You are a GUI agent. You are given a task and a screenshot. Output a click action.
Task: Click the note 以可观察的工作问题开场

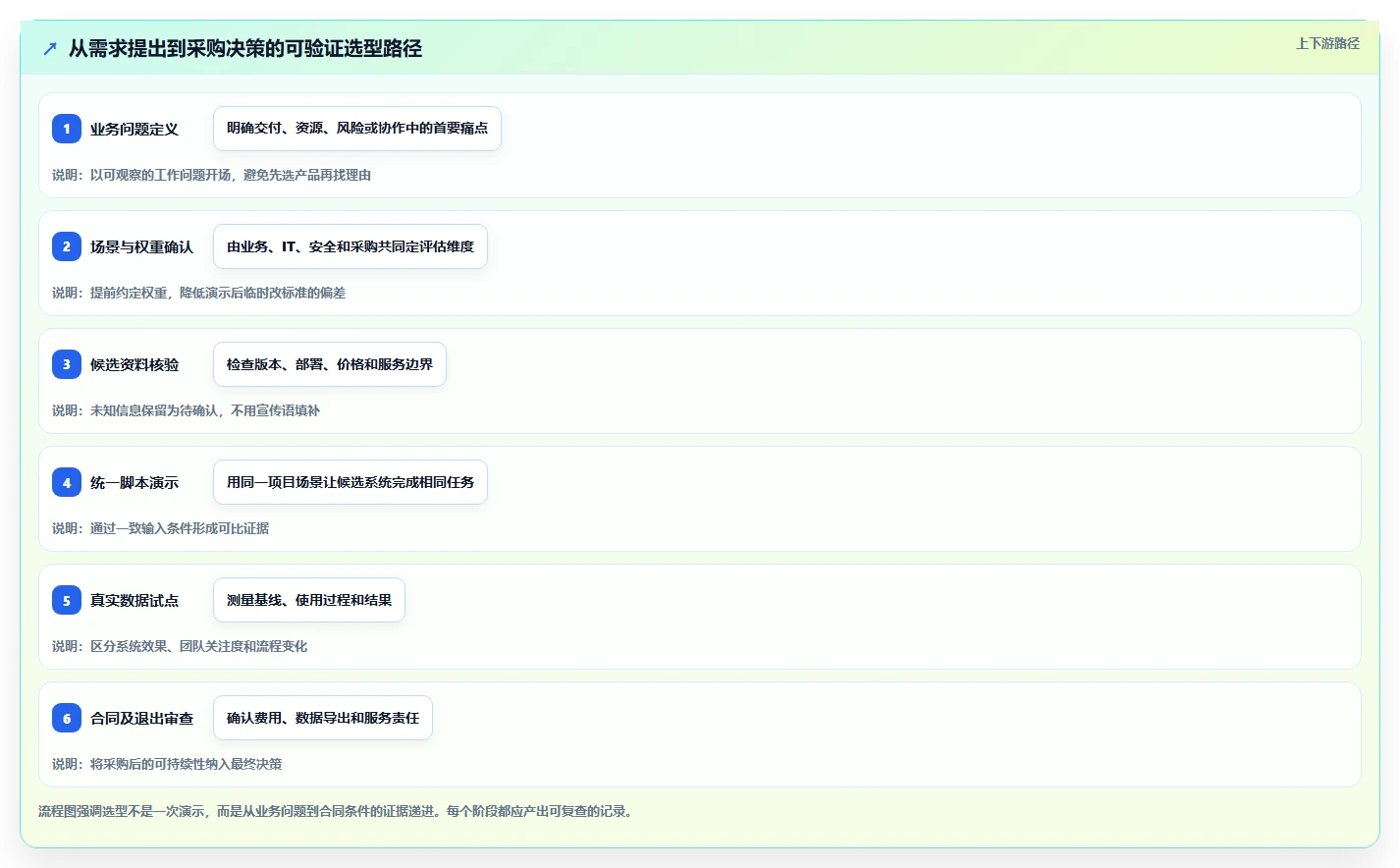(161, 175)
